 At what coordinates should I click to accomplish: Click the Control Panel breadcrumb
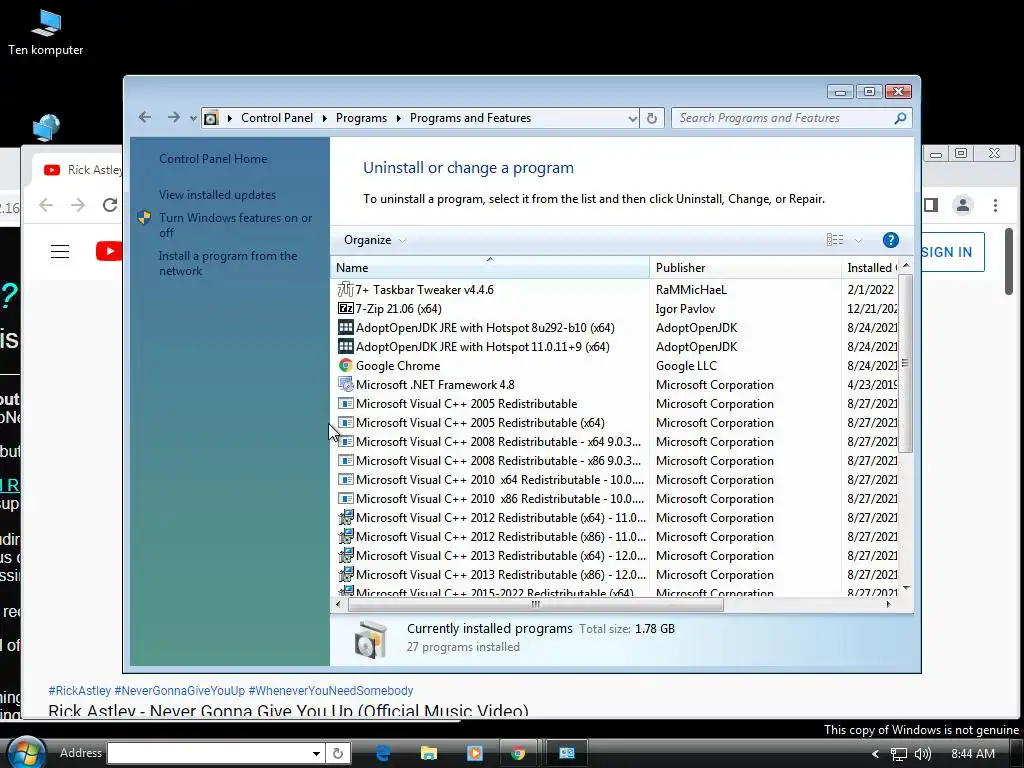pyautogui.click(x=277, y=118)
